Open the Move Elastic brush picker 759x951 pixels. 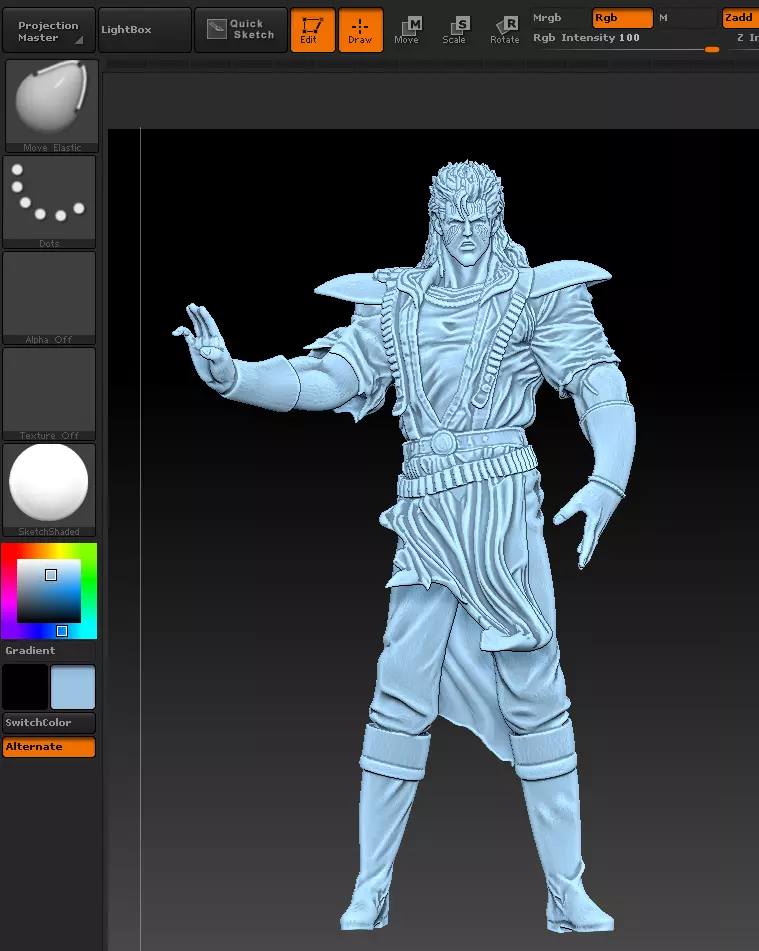[52, 106]
